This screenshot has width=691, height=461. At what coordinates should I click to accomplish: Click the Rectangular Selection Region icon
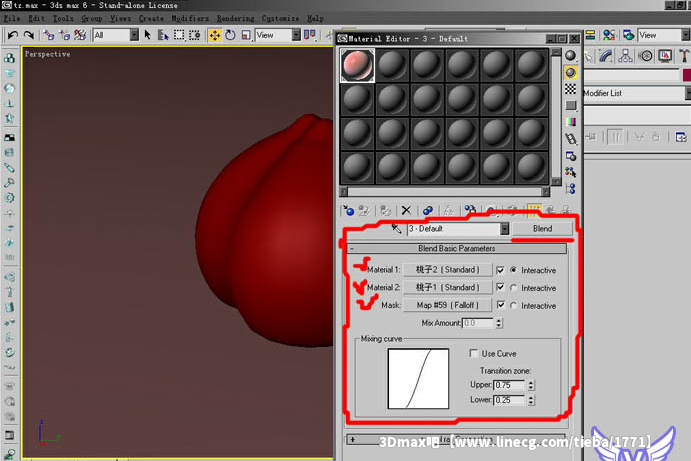(179, 35)
